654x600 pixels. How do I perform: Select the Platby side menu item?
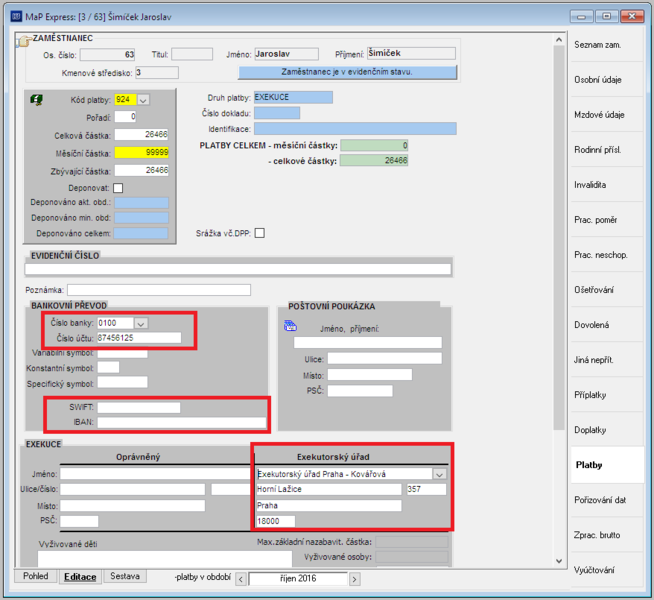(607, 465)
